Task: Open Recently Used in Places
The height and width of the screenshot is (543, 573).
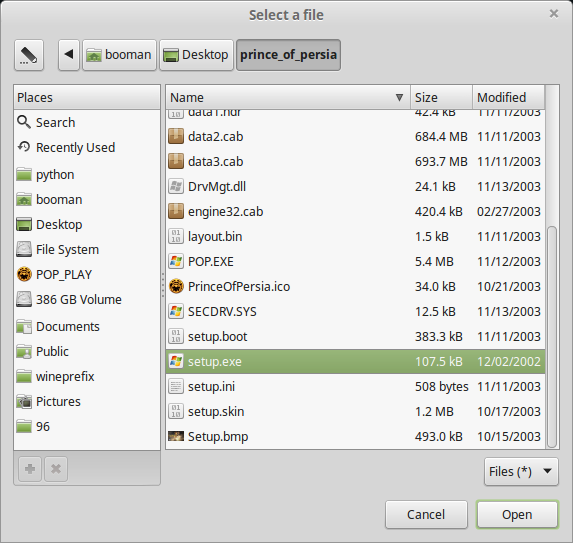Action: click(x=87, y=147)
